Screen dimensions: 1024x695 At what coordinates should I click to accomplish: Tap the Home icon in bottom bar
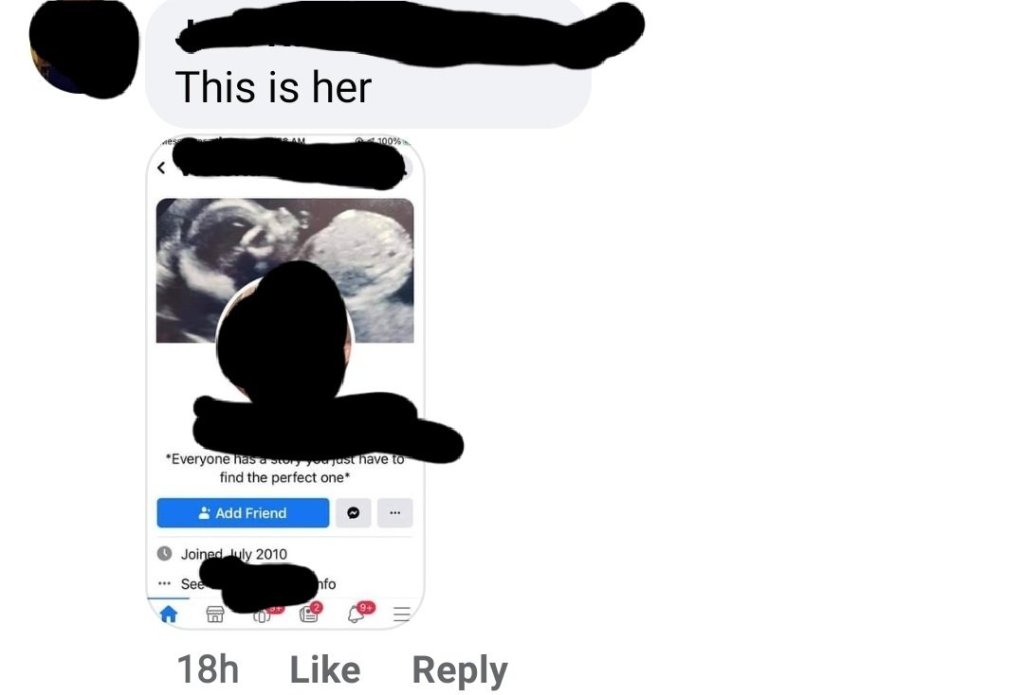(168, 614)
